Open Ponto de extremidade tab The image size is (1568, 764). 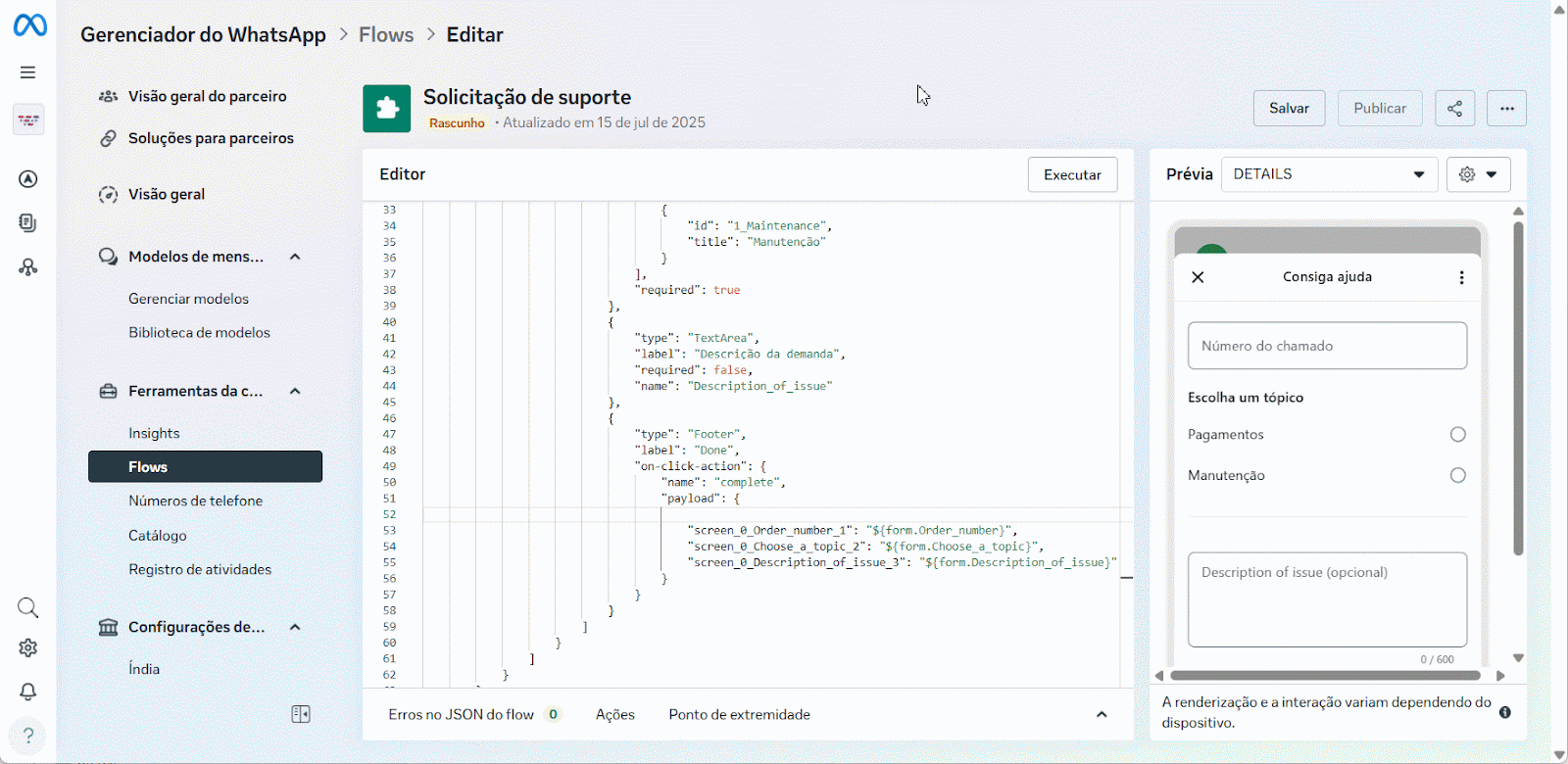tap(740, 714)
